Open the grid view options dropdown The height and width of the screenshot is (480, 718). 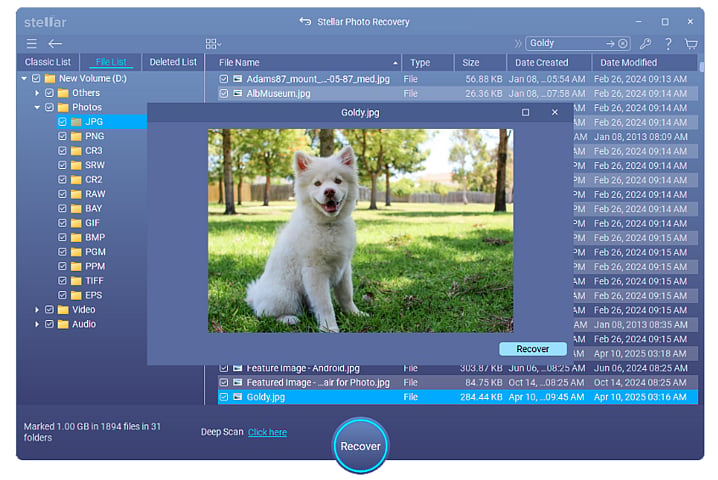(213, 44)
